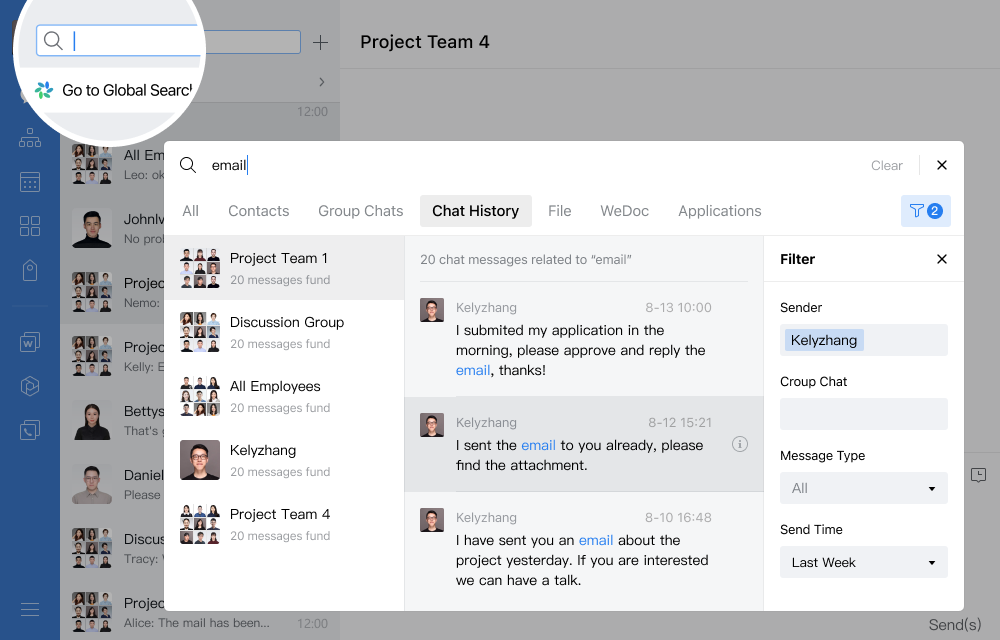Click the magnifier icon in search dialog
This screenshot has width=1000, height=640.
[x=188, y=165]
